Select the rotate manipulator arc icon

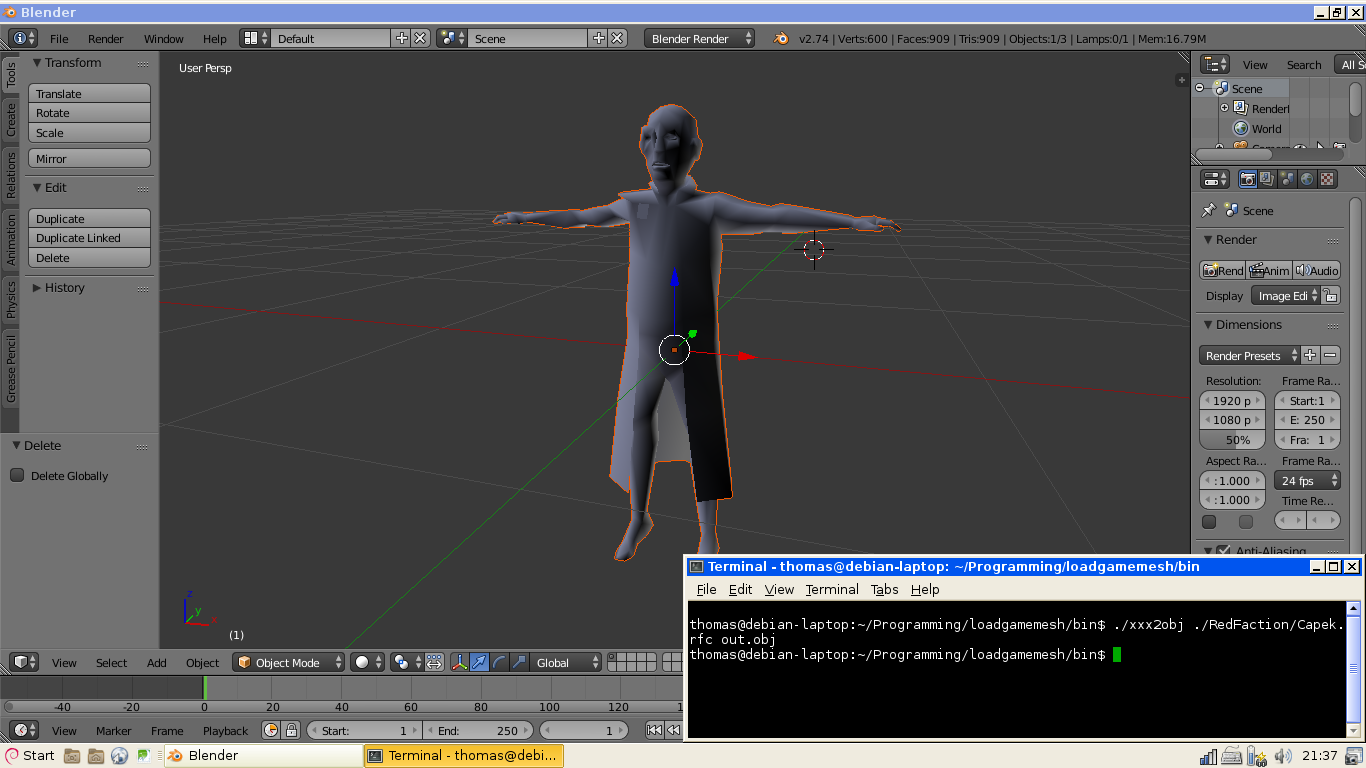tap(499, 662)
